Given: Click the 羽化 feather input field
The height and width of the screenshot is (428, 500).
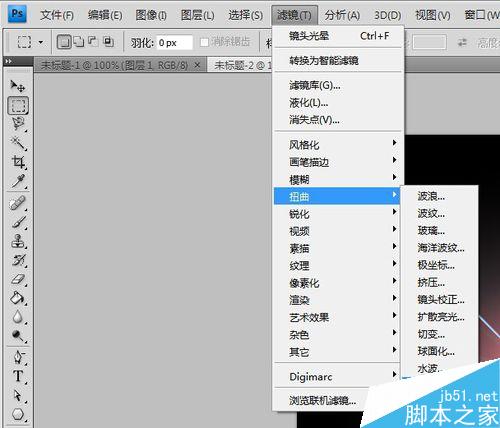Looking at the screenshot, I should pyautogui.click(x=174, y=42).
